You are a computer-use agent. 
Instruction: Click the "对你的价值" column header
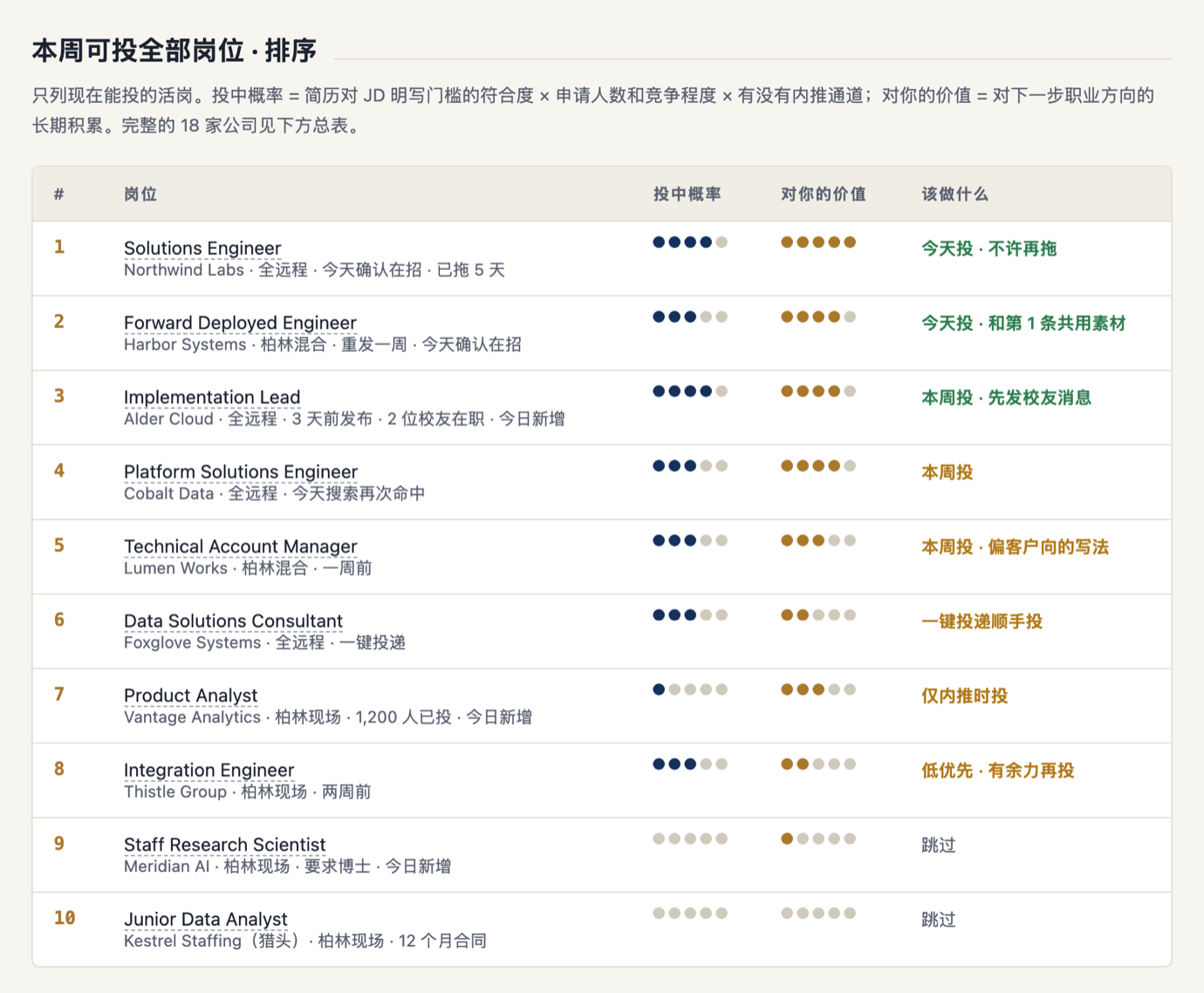tap(824, 194)
